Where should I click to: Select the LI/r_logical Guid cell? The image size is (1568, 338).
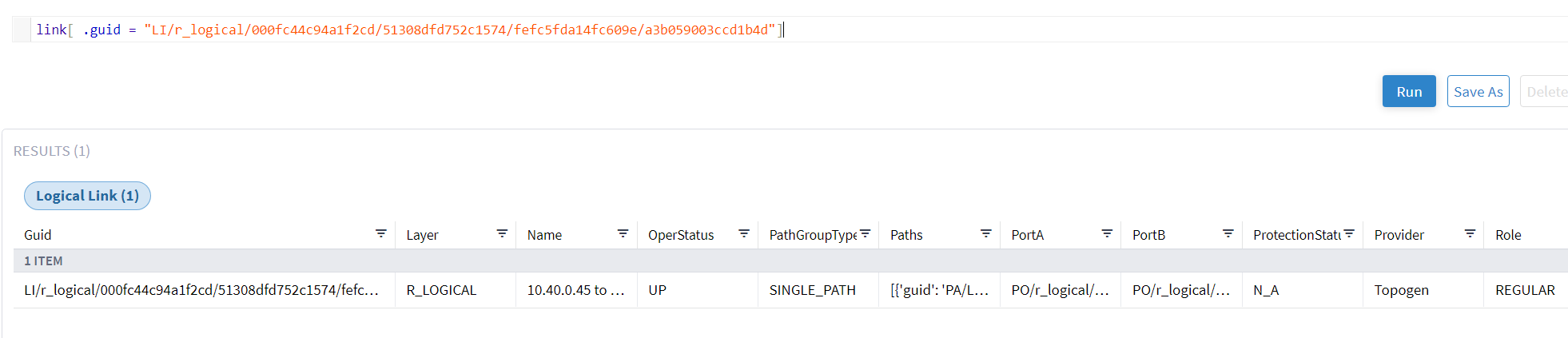coord(201,290)
